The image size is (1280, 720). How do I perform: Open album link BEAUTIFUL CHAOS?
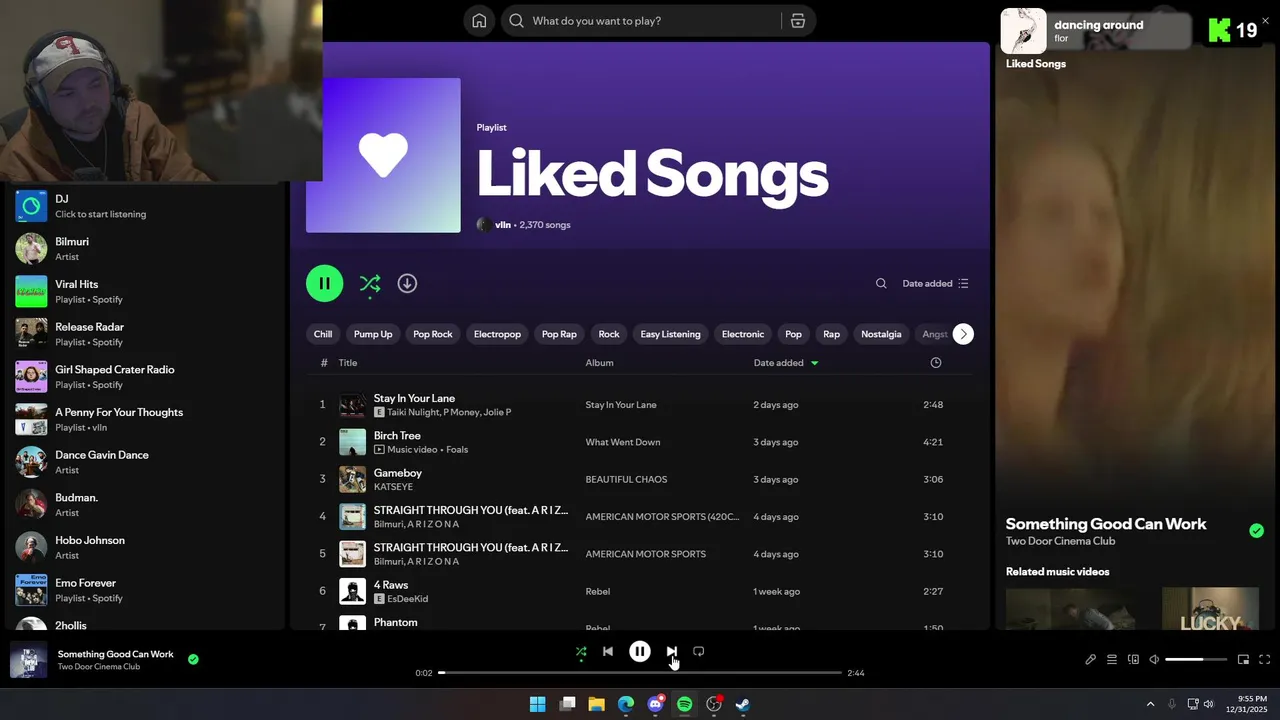coord(626,479)
